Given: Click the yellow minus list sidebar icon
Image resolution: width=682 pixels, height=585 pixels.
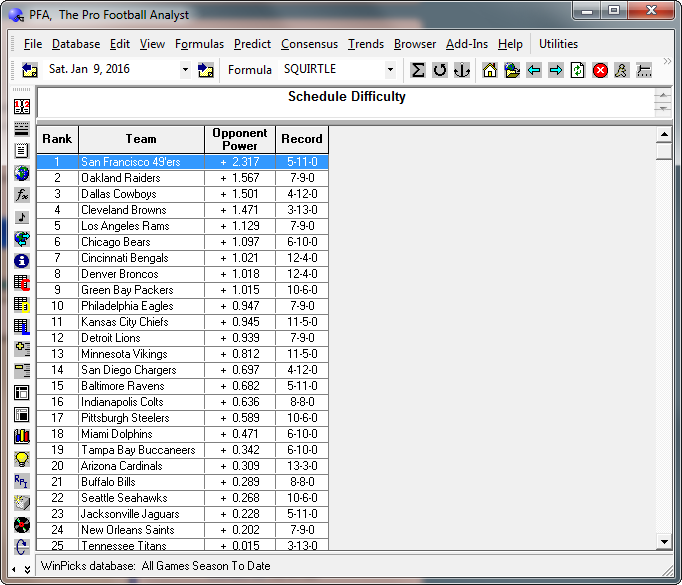Looking at the screenshot, I should 22,371.
